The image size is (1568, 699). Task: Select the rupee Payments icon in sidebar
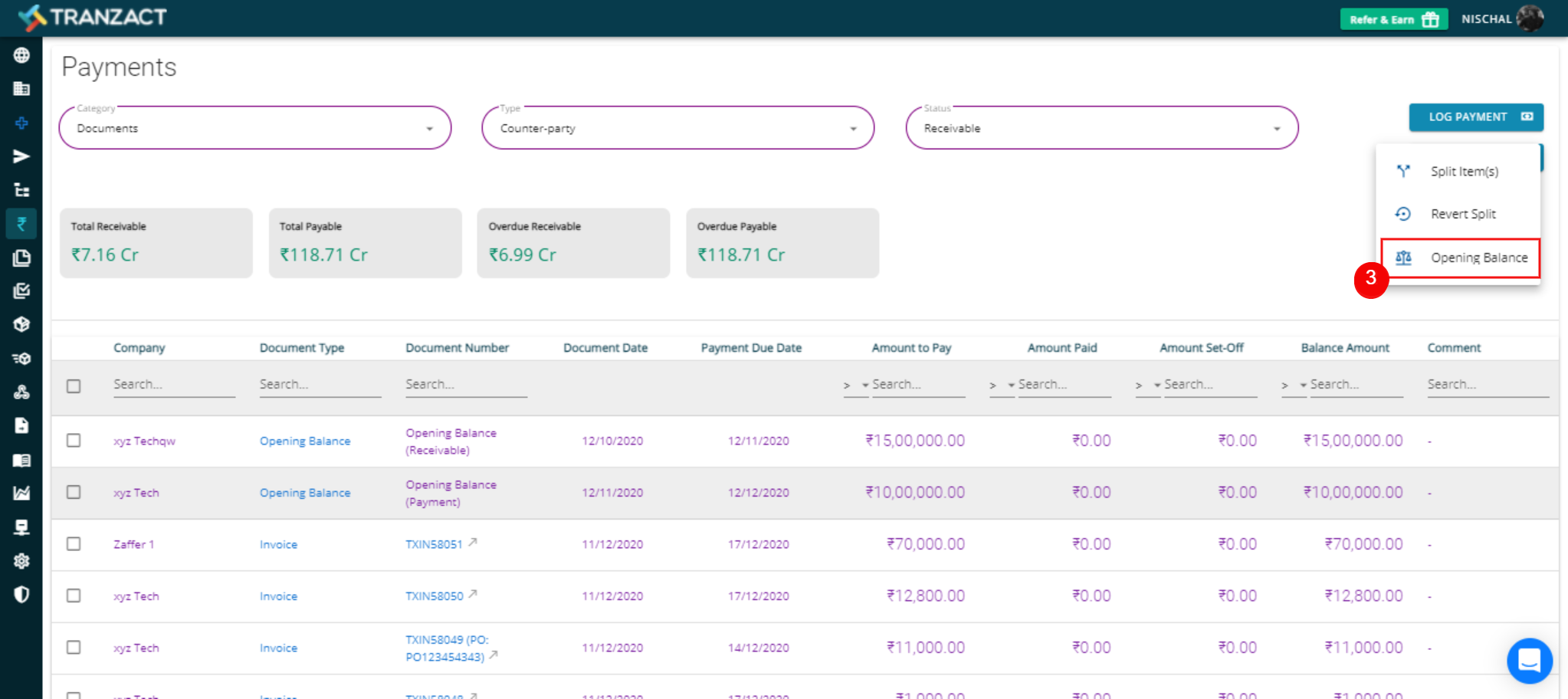pos(21,224)
